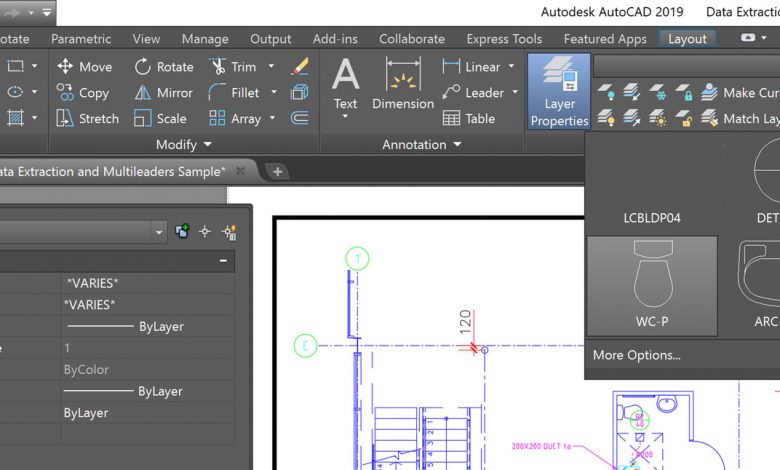Select the Move tool
The height and width of the screenshot is (470, 780).
pyautogui.click(x=84, y=67)
